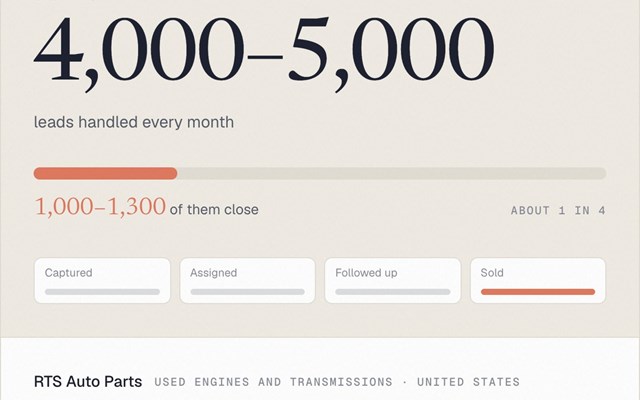Choose the Sold stage card

tap(538, 280)
